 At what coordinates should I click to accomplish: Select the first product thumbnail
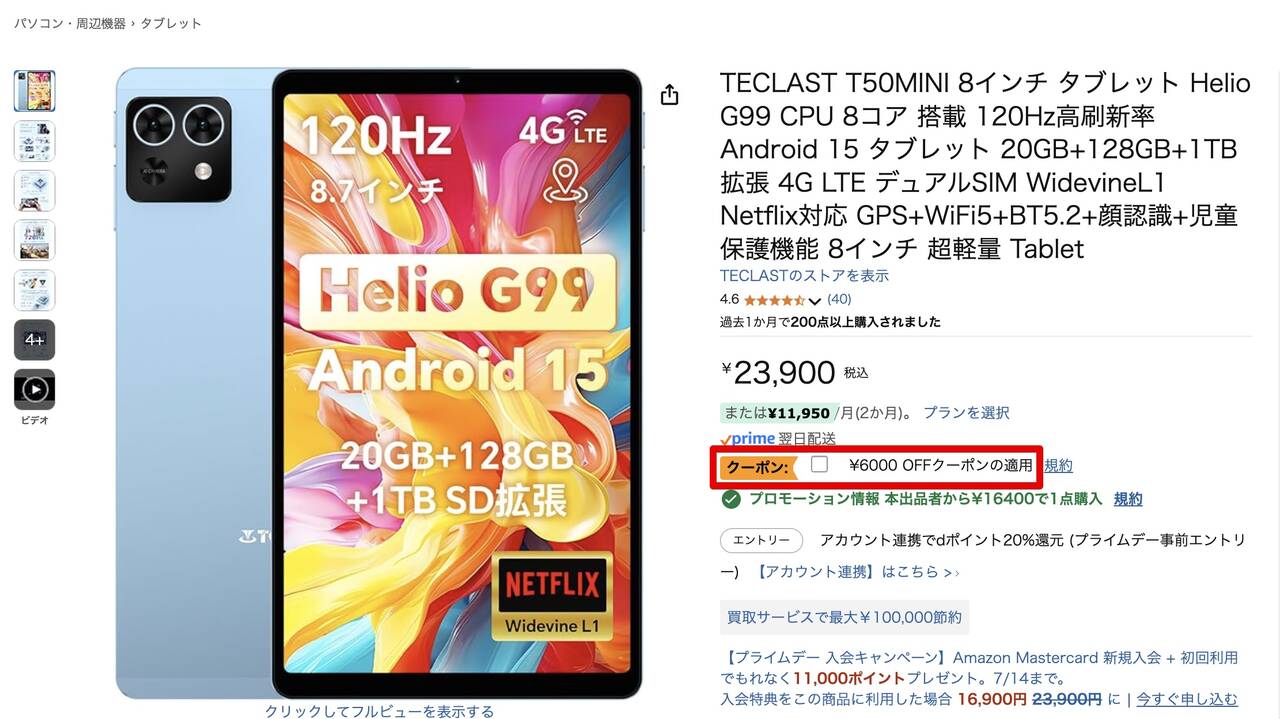(34, 91)
